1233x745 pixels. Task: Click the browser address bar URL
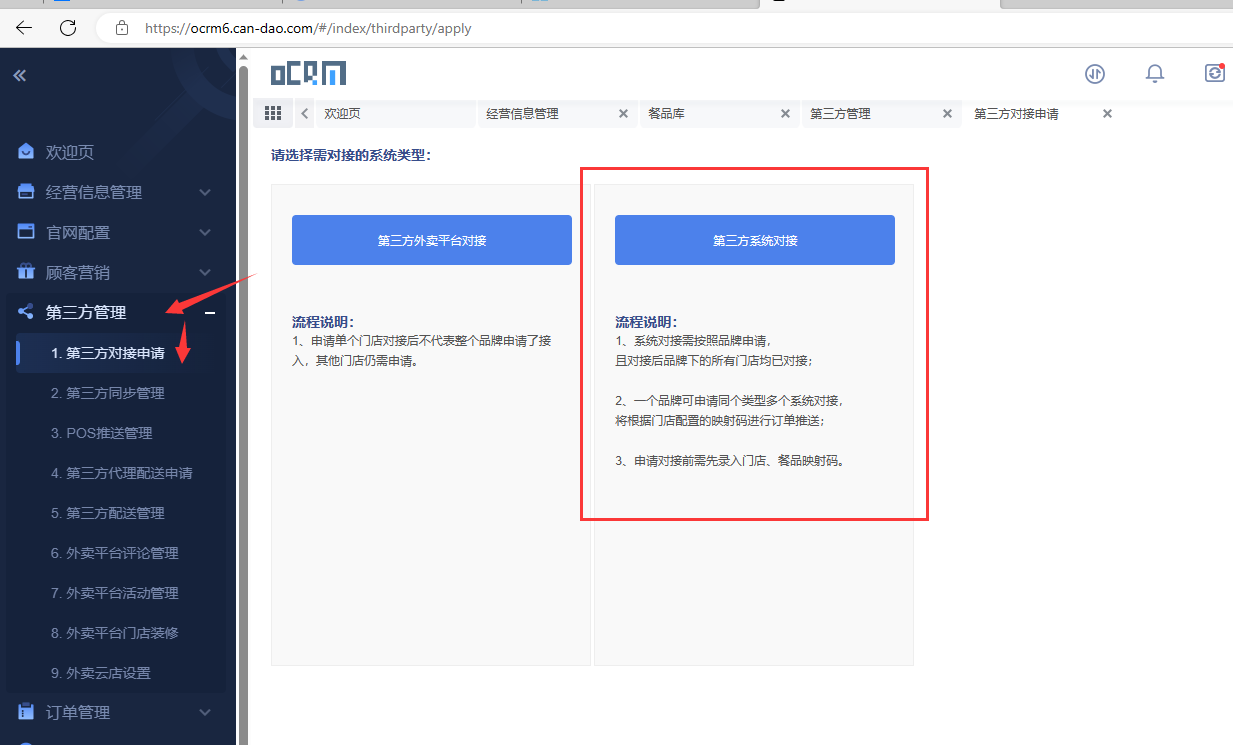point(308,28)
